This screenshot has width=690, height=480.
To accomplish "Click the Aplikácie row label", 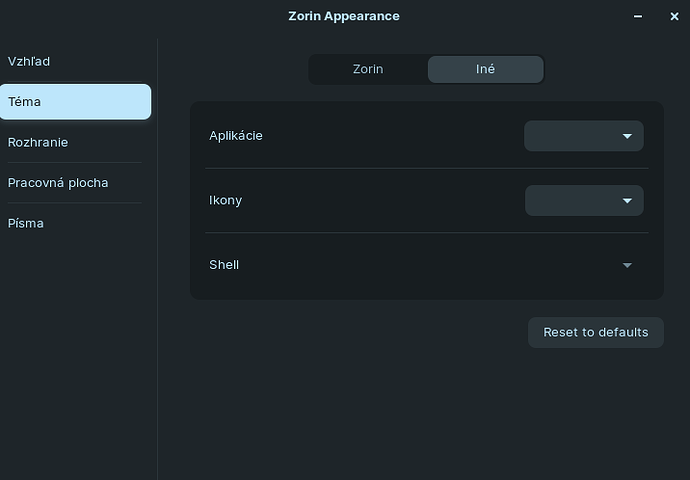I will pyautogui.click(x=236, y=136).
